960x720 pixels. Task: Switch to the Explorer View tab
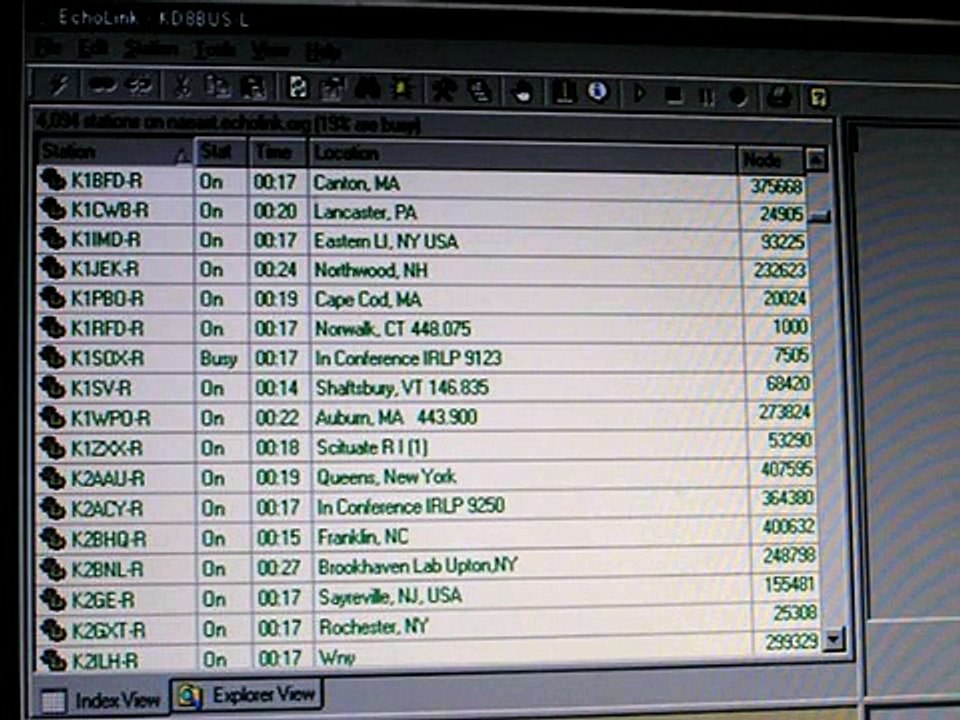click(246, 696)
